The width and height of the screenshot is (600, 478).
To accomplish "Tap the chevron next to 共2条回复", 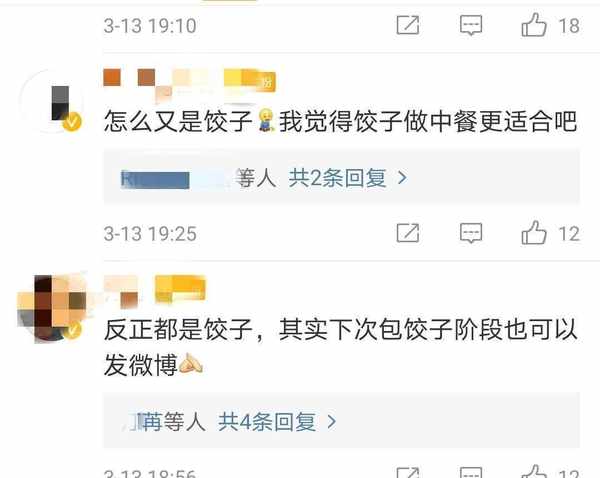I will (x=402, y=178).
